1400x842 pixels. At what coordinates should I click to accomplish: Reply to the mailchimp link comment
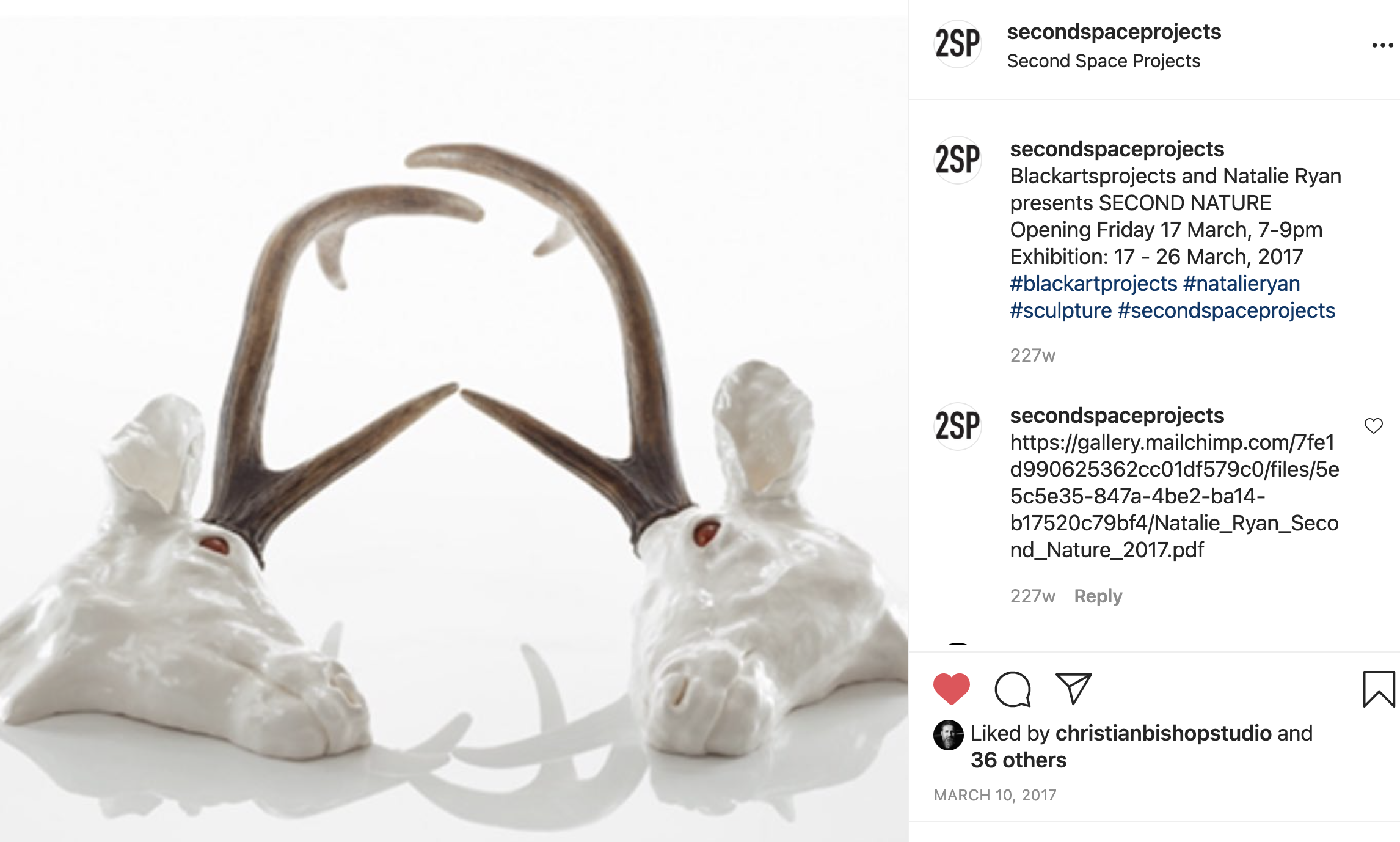1098,596
